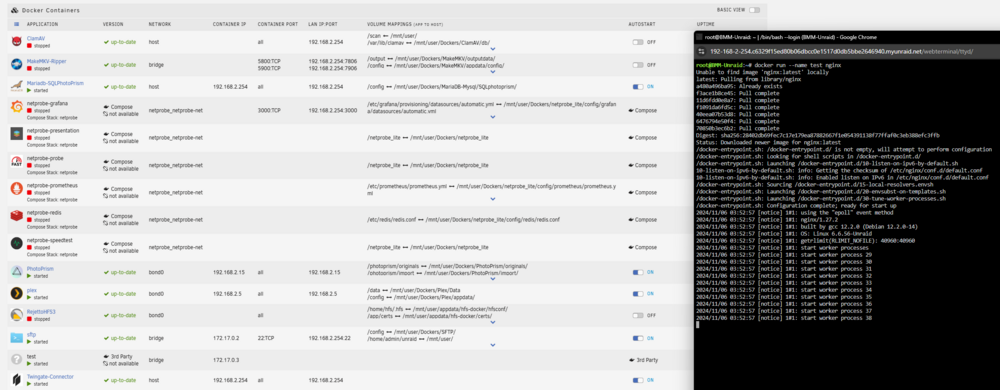This screenshot has width=1000, height=390.
Task: Open the ClamAV container link
Action: (x=36, y=39)
